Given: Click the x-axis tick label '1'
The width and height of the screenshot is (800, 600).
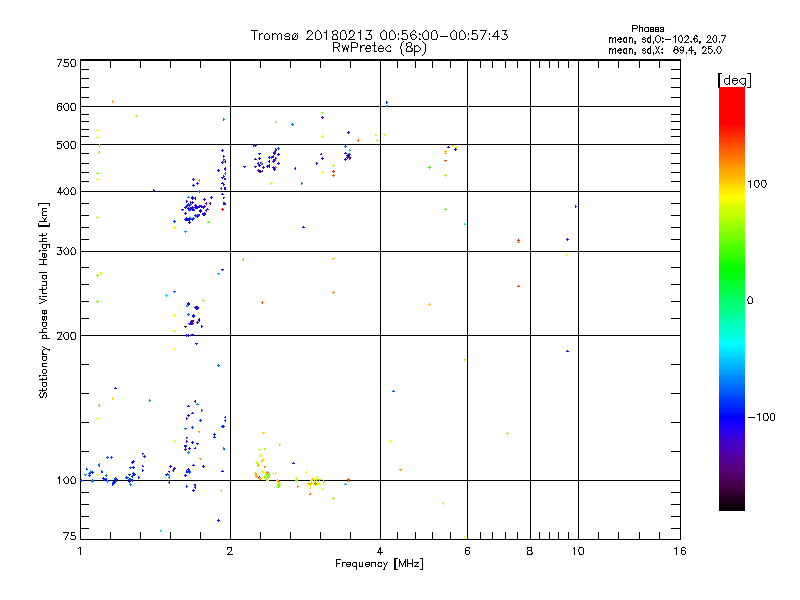Looking at the screenshot, I should 80,551.
